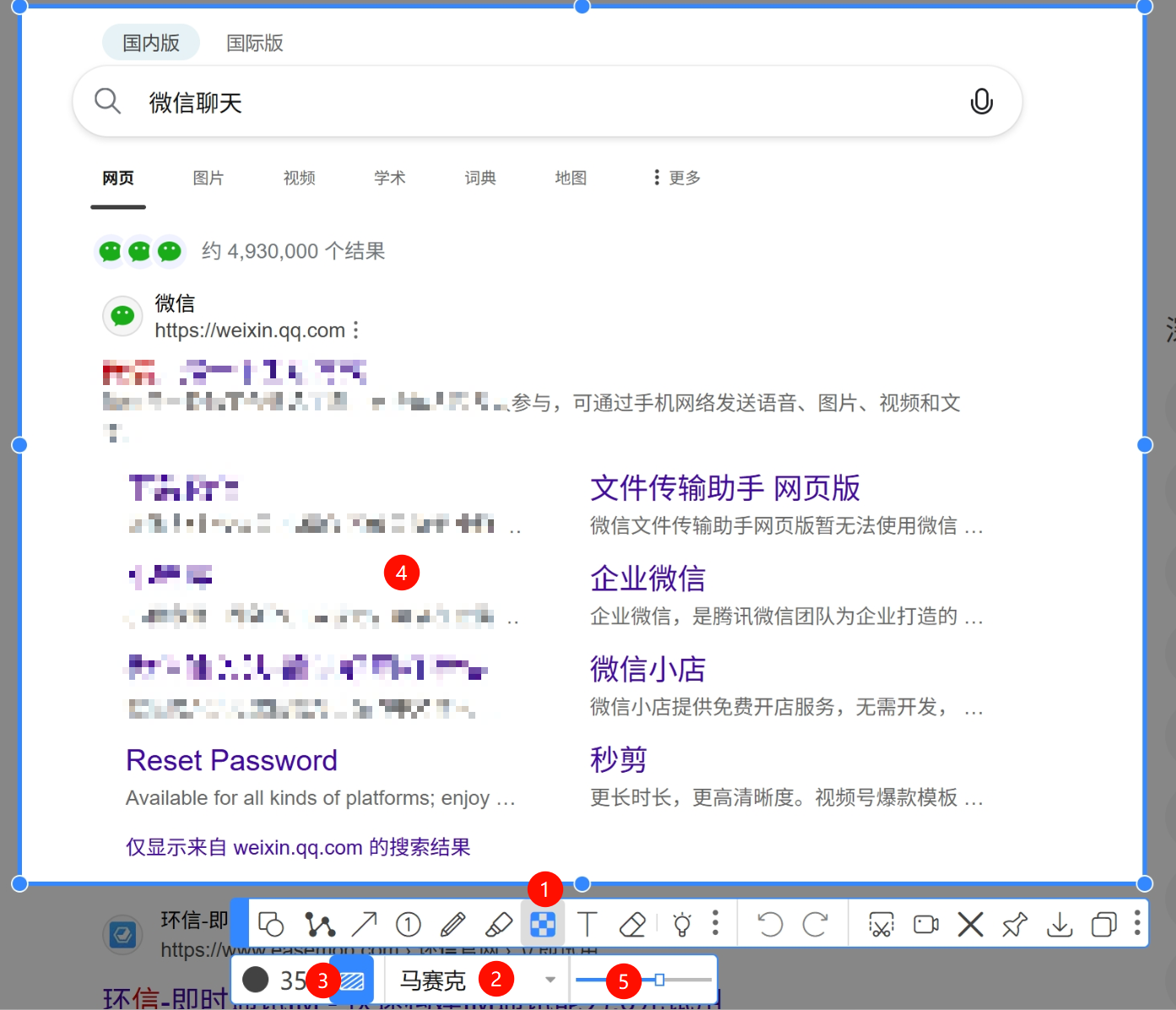Redo the undone annotation
Image resolution: width=1176 pixels, height=1010 pixels.
tap(815, 923)
